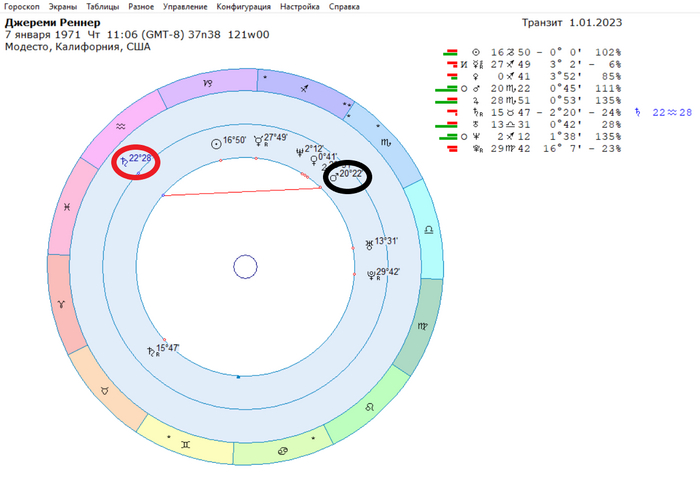The width and height of the screenshot is (700, 484).
Task: Open the Таблицы menu
Action: point(102,7)
